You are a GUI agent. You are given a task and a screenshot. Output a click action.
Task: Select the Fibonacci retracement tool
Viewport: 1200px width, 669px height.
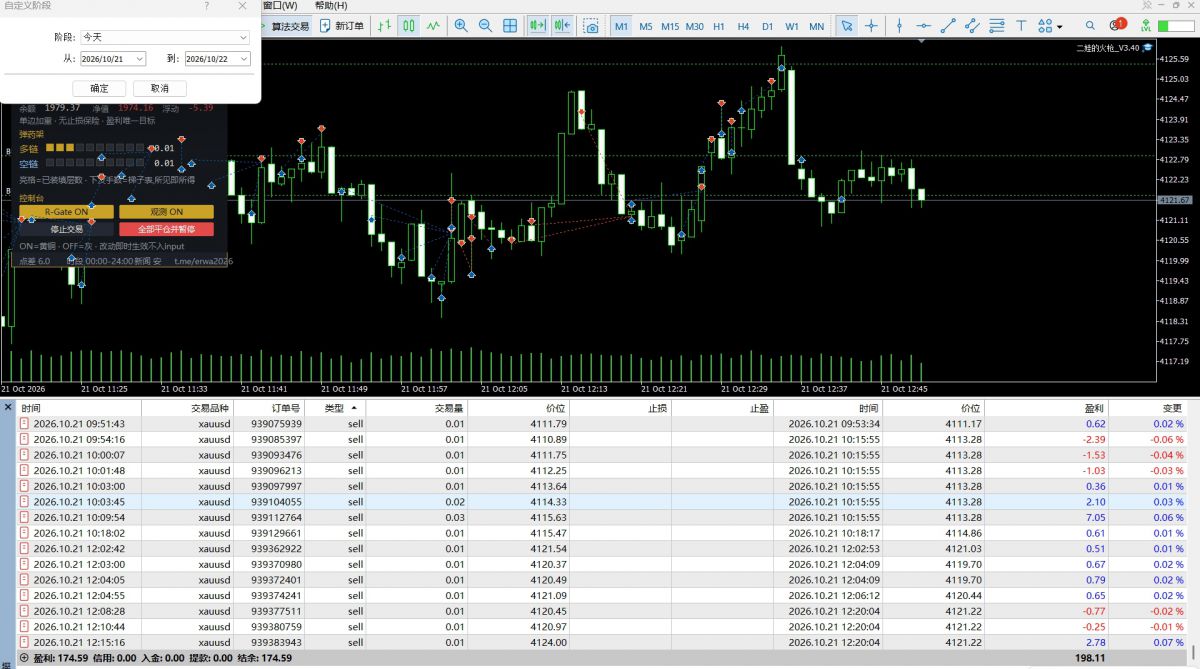[x=997, y=26]
